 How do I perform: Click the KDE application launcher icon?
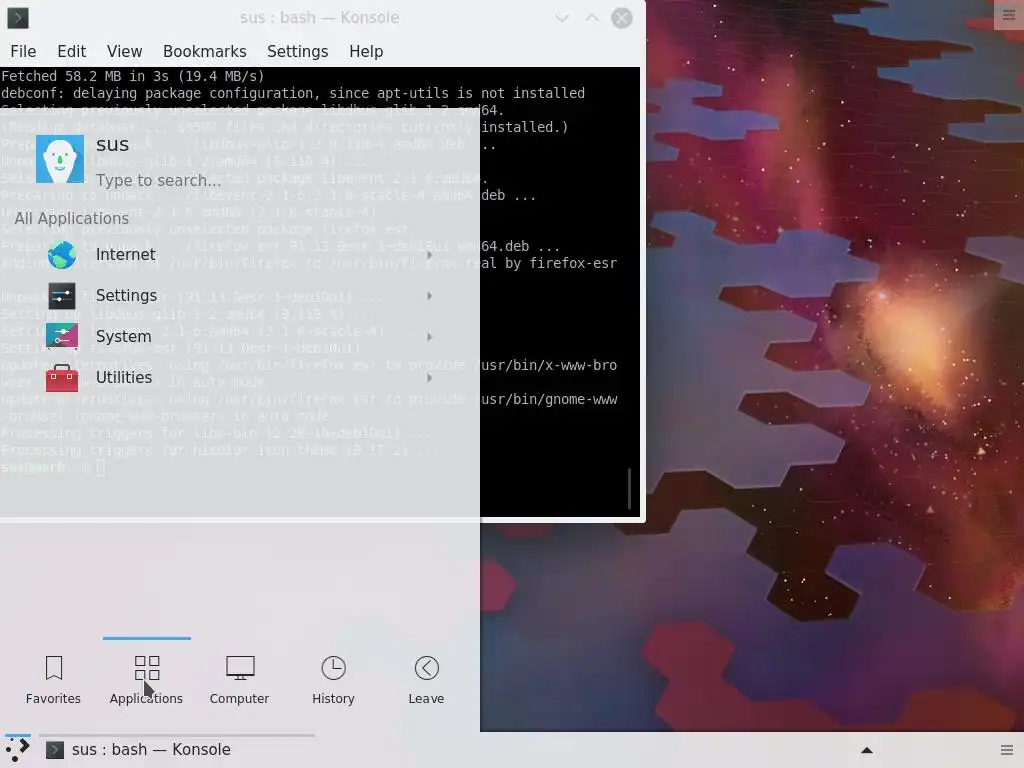(x=18, y=750)
